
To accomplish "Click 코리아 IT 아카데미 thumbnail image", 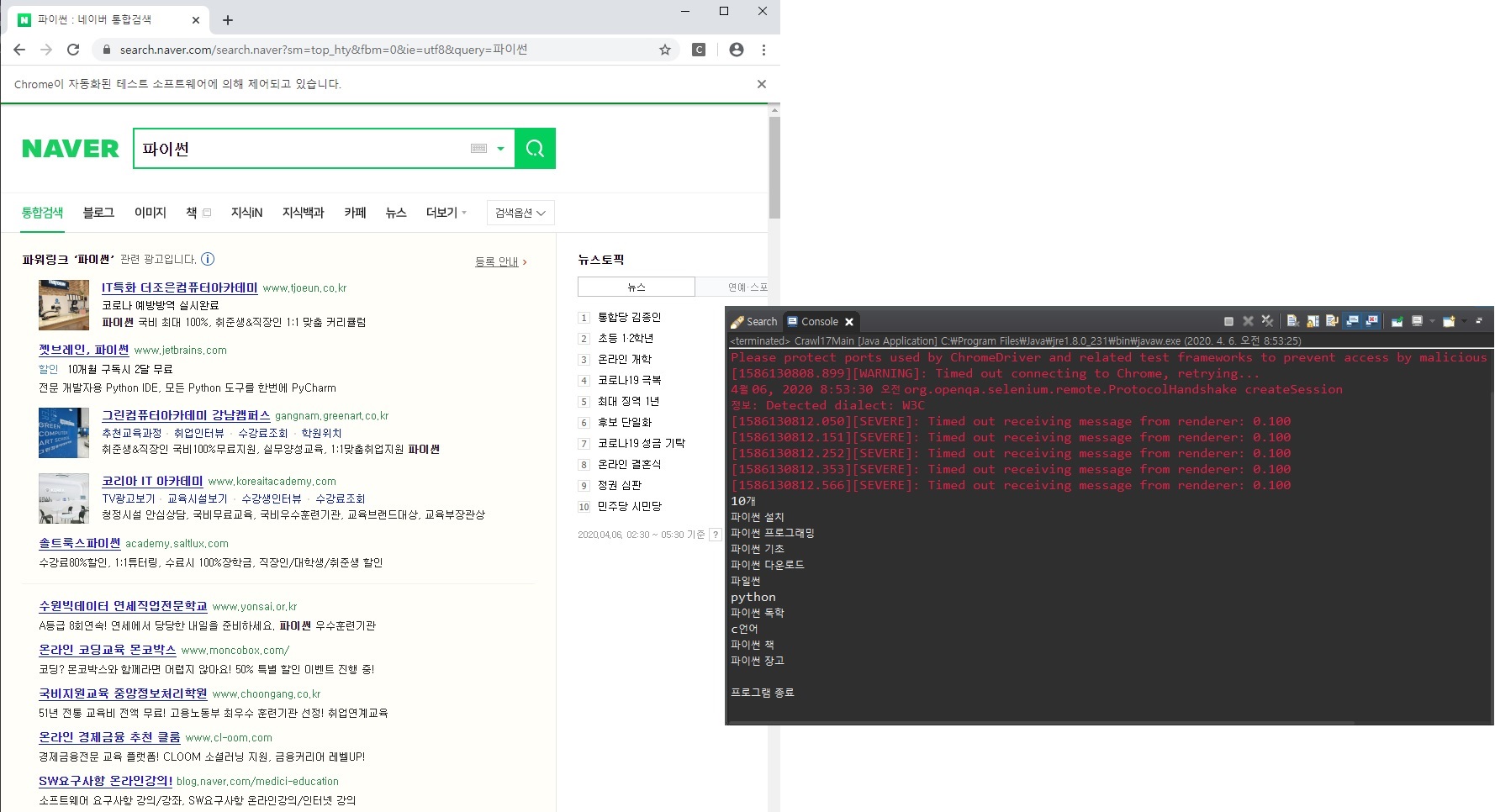I will click(64, 498).
